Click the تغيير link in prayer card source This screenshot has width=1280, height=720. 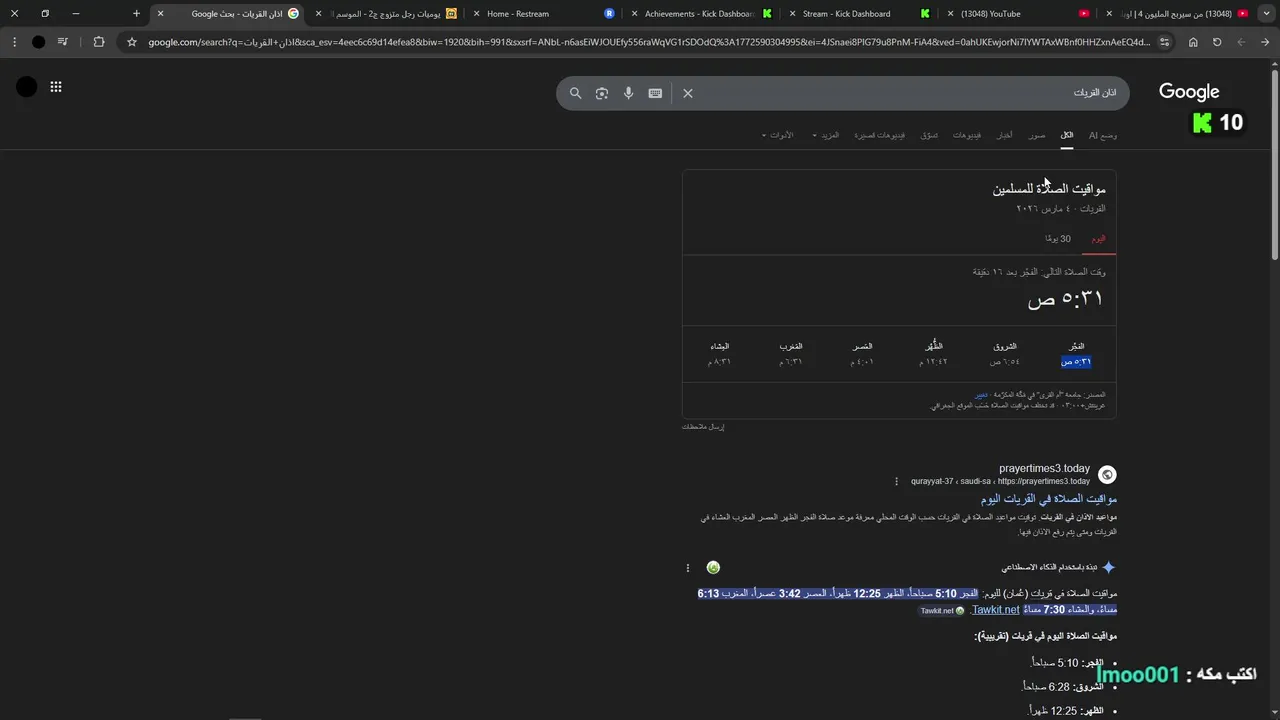tap(982, 394)
